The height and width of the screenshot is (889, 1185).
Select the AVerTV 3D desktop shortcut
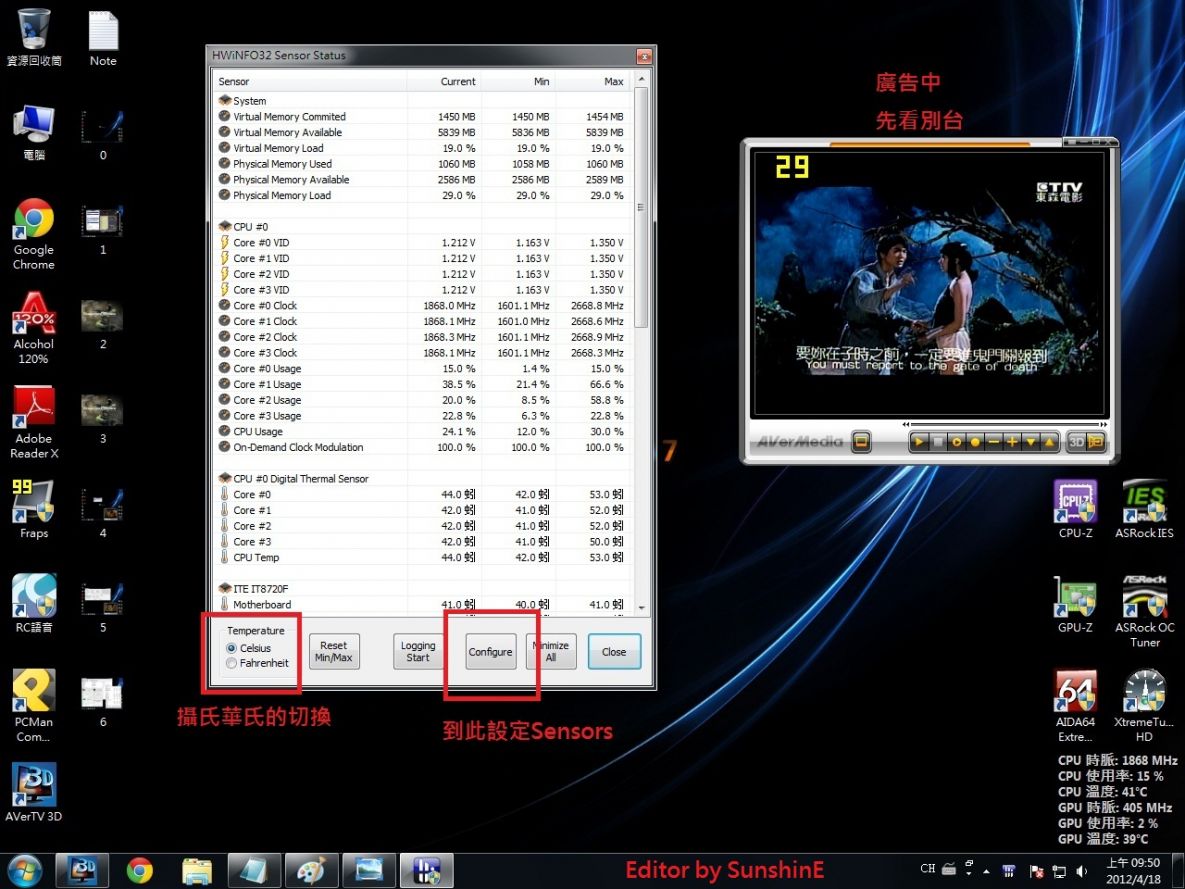(33, 792)
